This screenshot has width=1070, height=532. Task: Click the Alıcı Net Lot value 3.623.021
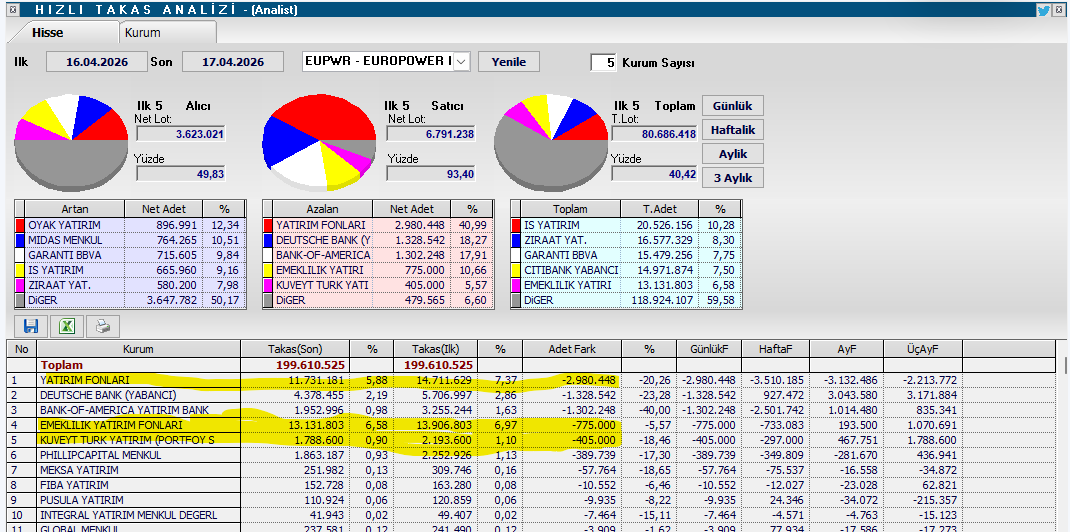[181, 134]
